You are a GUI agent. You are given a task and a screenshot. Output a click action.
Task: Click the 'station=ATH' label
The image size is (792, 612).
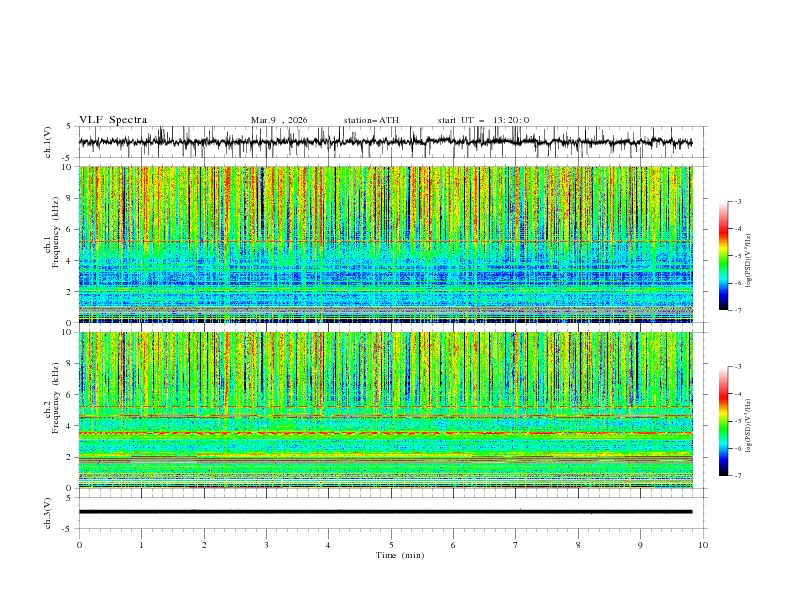point(371,120)
